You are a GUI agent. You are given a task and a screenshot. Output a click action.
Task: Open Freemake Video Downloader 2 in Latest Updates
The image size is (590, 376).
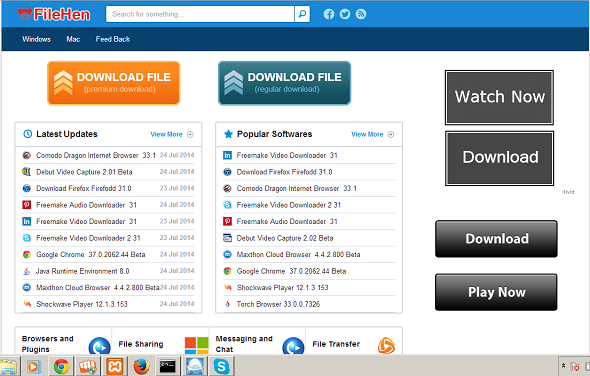click(x=88, y=238)
